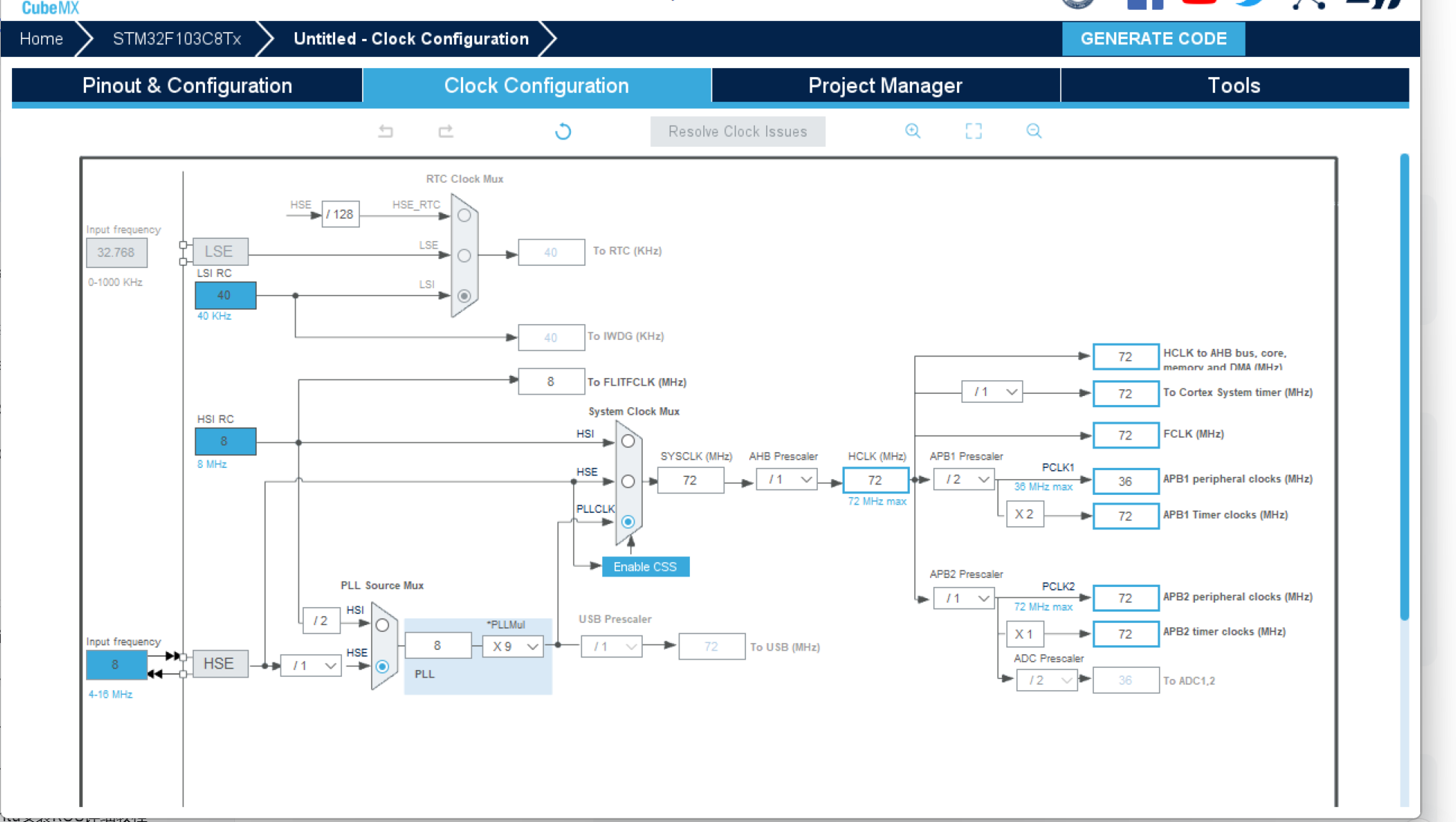Switch to Clock Configuration tab
The width and height of the screenshot is (1456, 822).
tap(536, 85)
